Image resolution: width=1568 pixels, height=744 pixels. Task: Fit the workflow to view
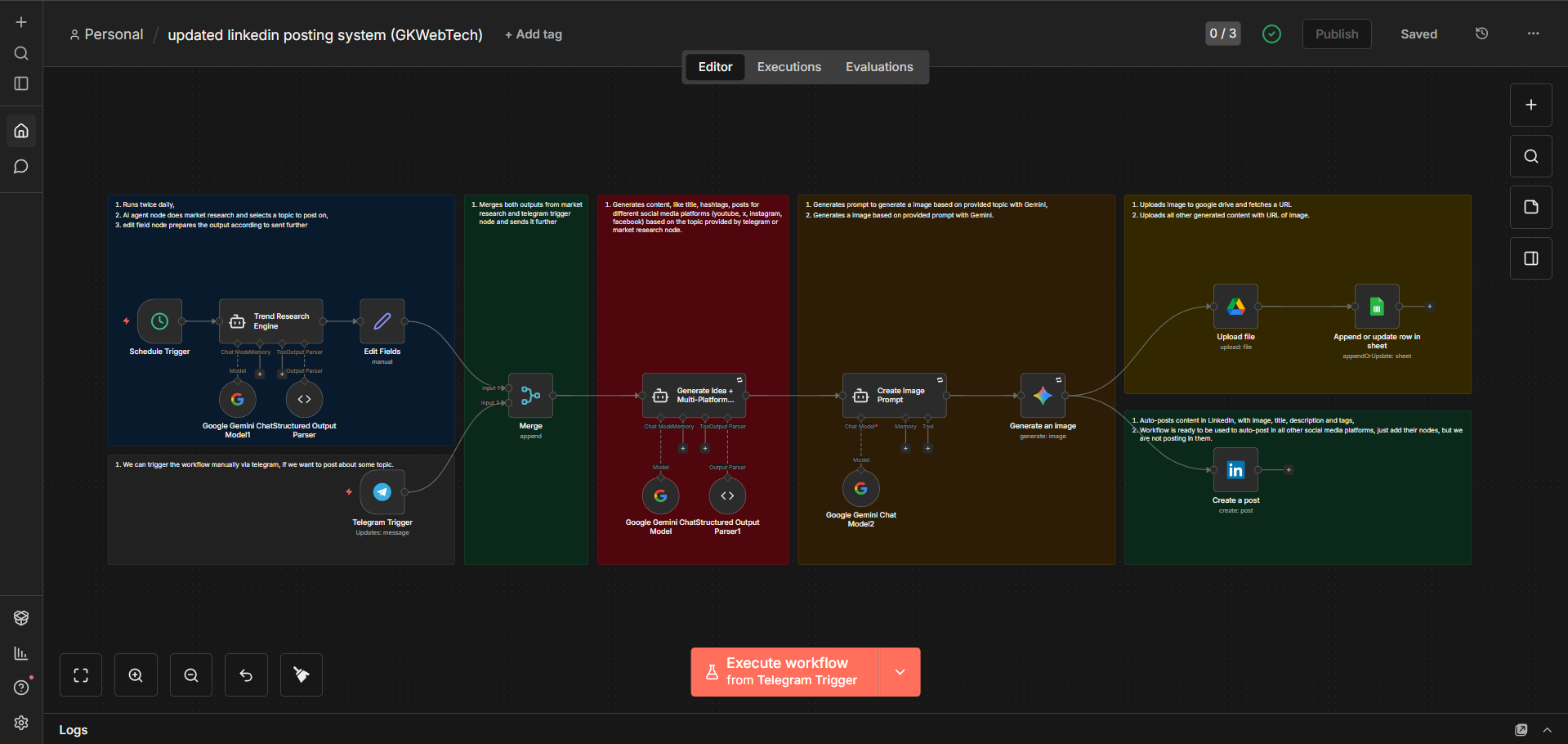[80, 675]
